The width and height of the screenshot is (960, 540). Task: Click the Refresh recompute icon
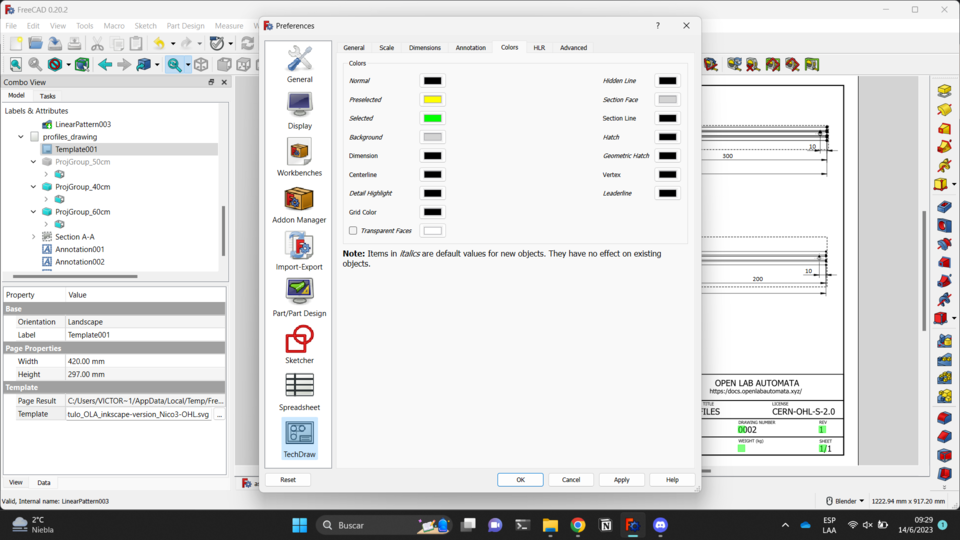(247, 43)
